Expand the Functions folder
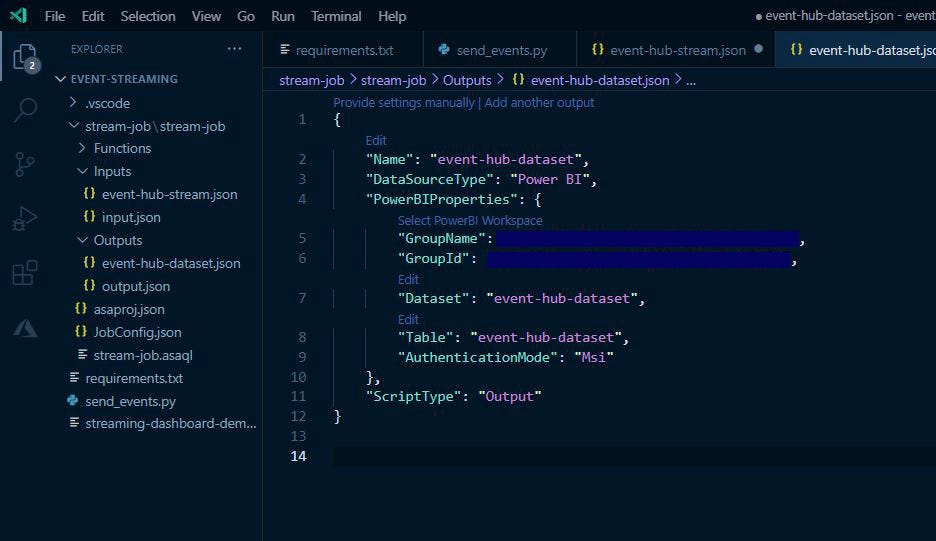The width and height of the screenshot is (936, 541). coord(122,148)
